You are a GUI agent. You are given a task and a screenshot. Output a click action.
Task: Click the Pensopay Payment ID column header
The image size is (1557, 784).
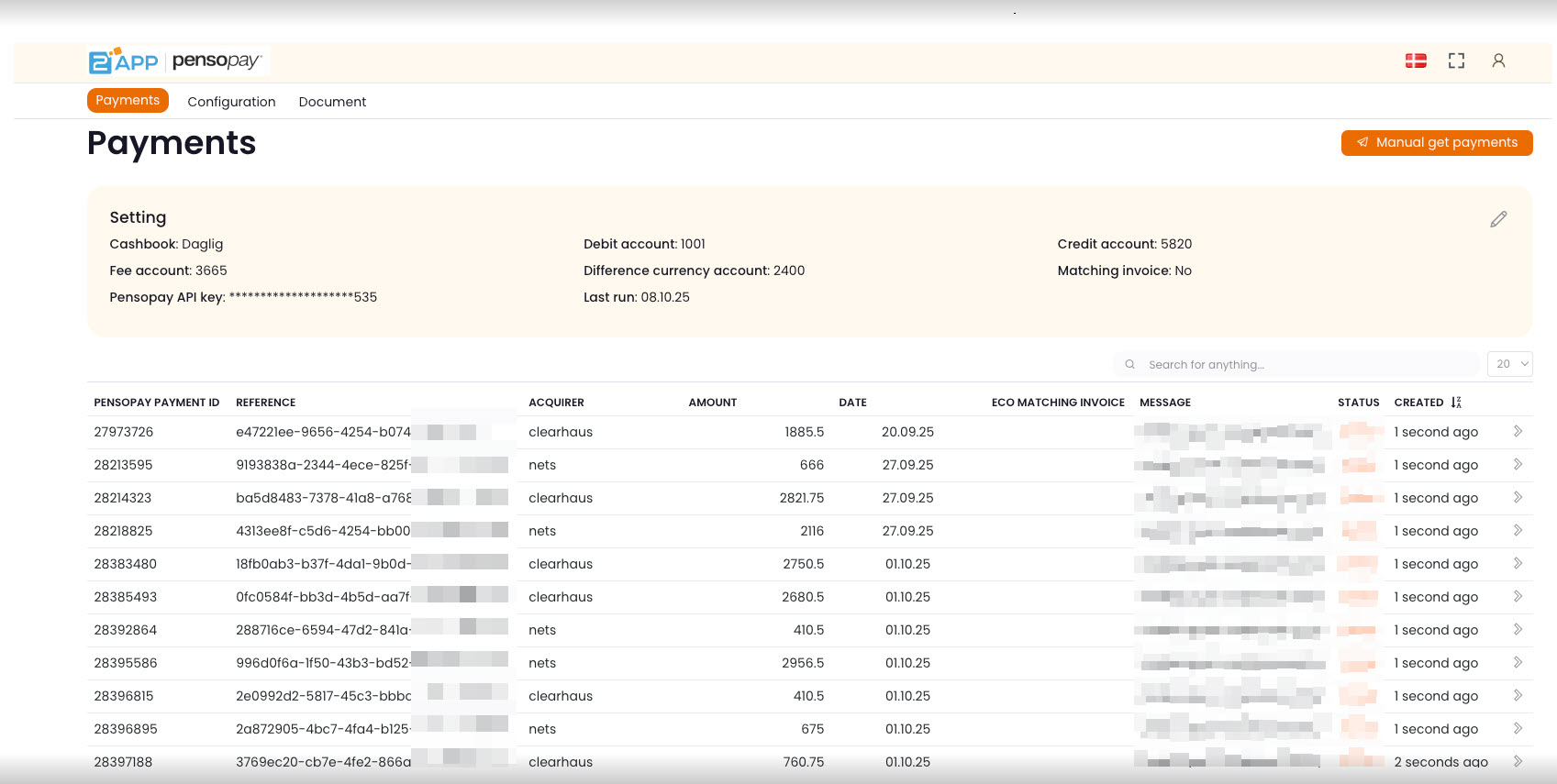(x=157, y=403)
